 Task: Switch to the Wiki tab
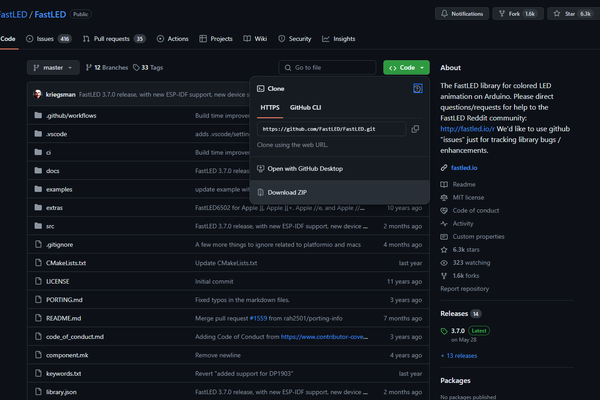pyautogui.click(x=255, y=39)
